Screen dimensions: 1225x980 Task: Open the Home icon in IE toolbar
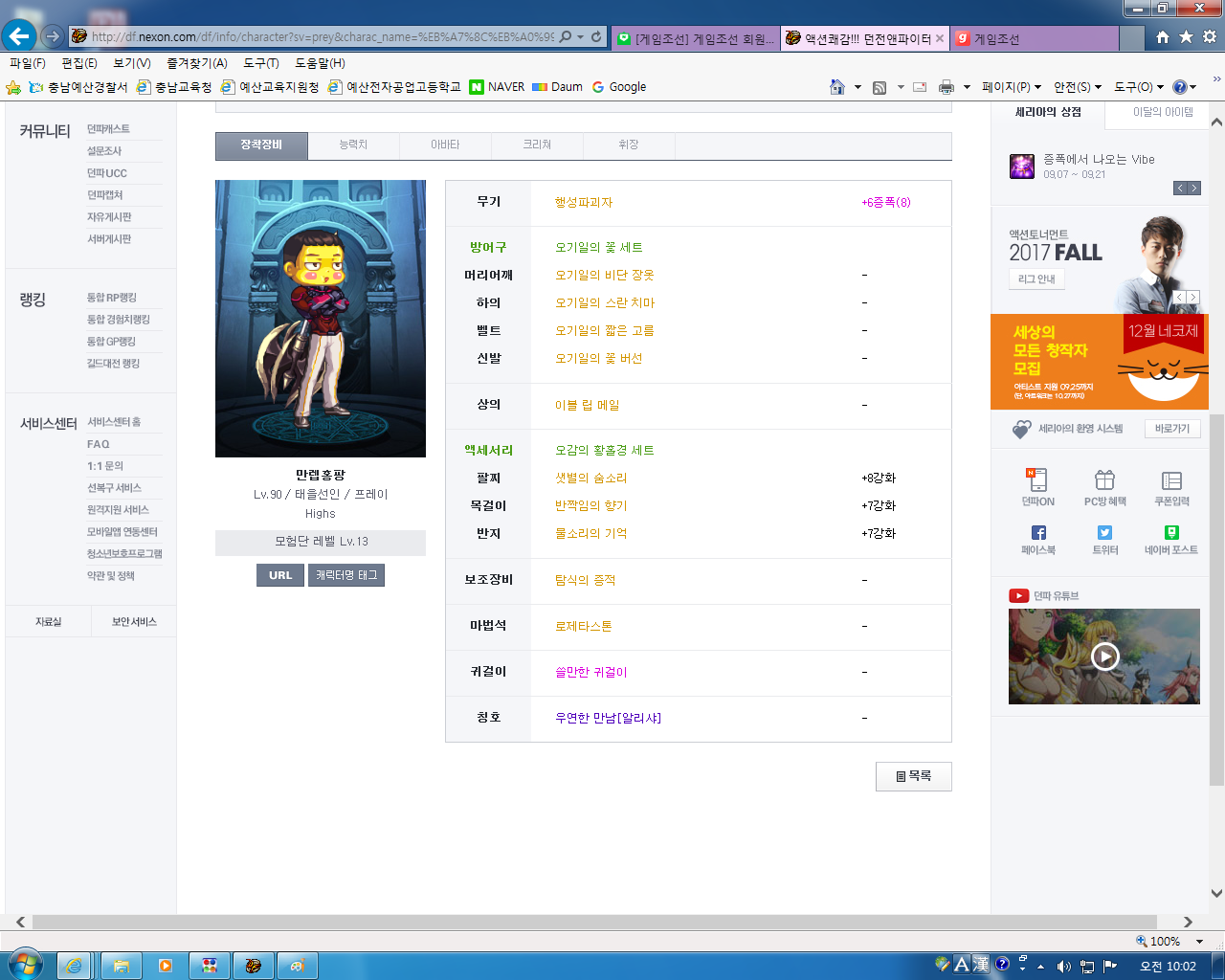pyautogui.click(x=1163, y=36)
